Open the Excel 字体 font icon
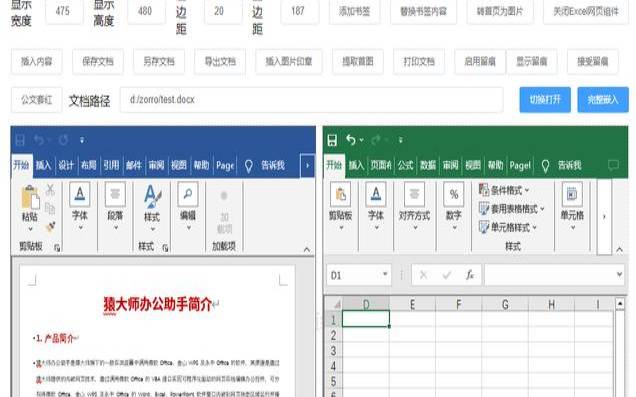The image size is (636, 397). click(x=376, y=194)
